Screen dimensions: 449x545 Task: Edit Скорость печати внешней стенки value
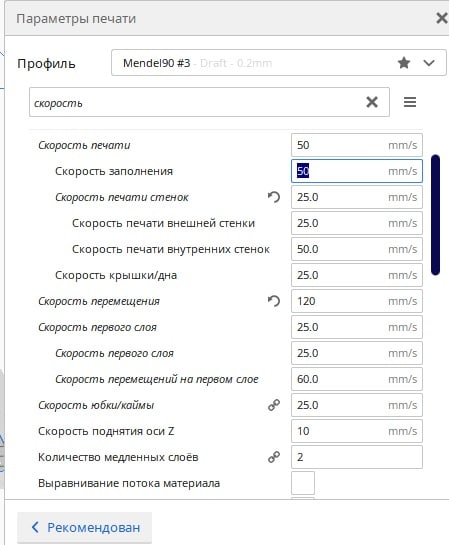[357, 223]
